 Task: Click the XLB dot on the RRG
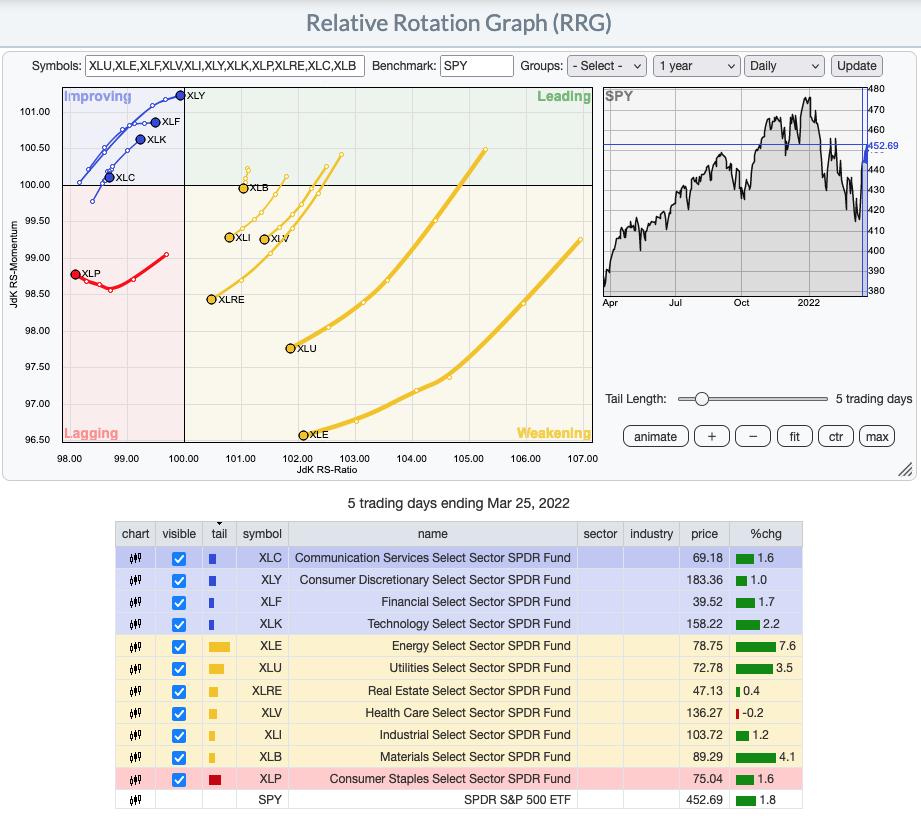tap(243, 189)
